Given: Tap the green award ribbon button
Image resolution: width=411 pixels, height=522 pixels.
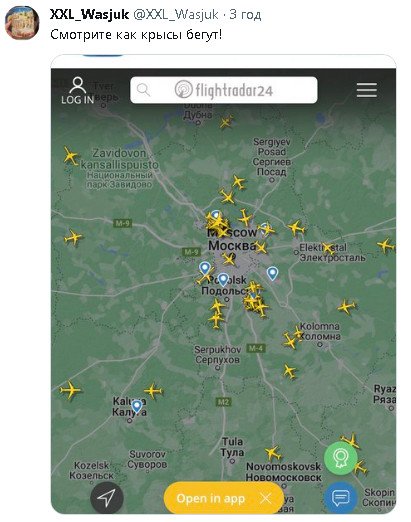Looking at the screenshot, I should [341, 458].
